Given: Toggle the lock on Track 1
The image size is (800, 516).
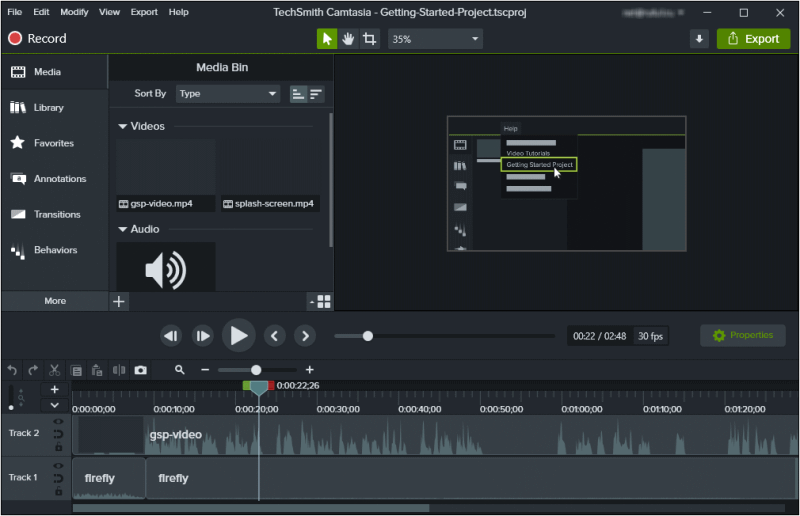Looking at the screenshot, I should (58, 490).
